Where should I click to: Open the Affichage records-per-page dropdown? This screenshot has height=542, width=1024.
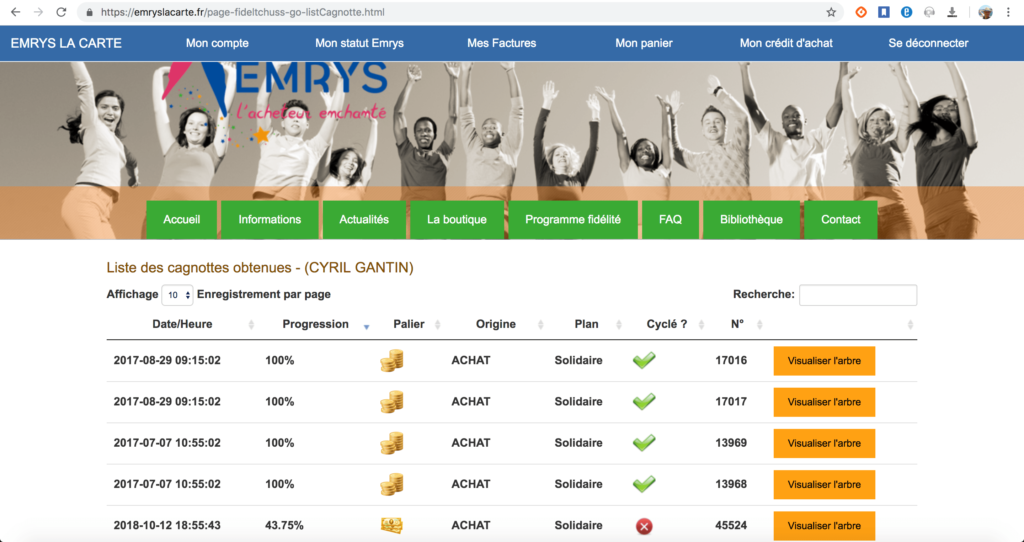[177, 295]
